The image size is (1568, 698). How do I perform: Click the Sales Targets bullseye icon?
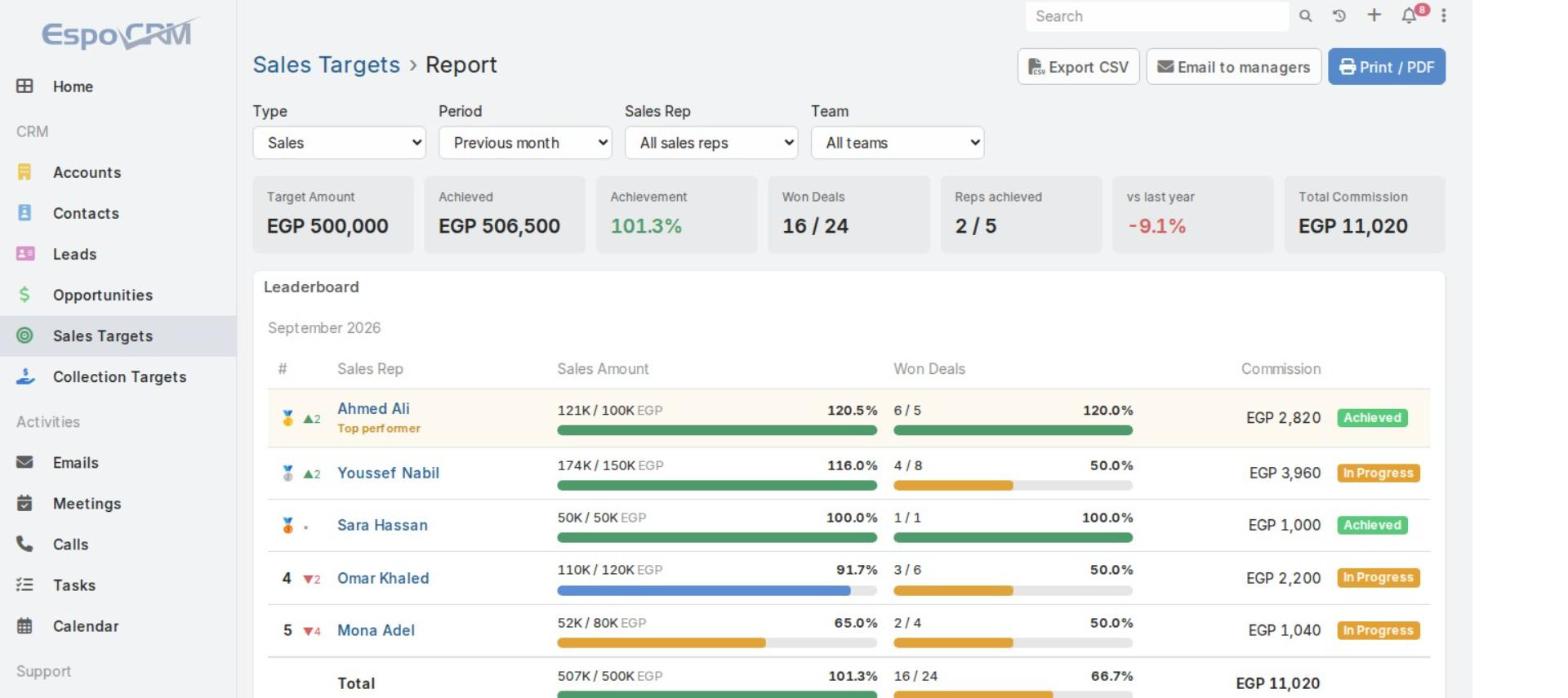click(x=25, y=336)
